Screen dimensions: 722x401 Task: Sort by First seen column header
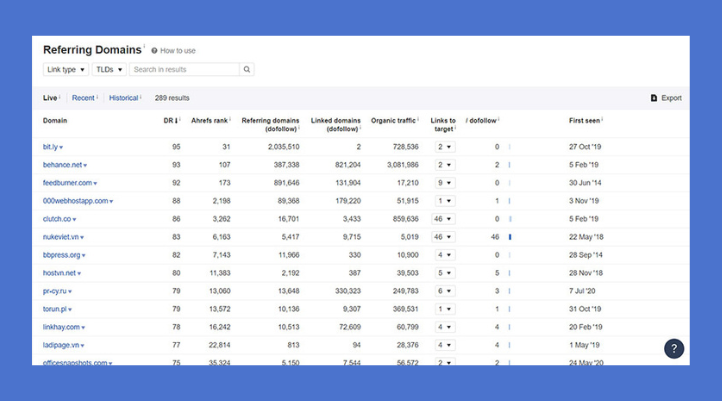coord(584,121)
